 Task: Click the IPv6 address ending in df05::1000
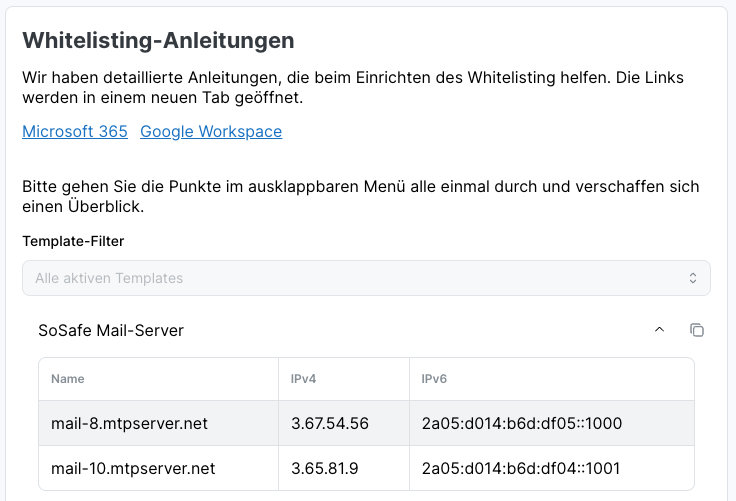tap(522, 424)
